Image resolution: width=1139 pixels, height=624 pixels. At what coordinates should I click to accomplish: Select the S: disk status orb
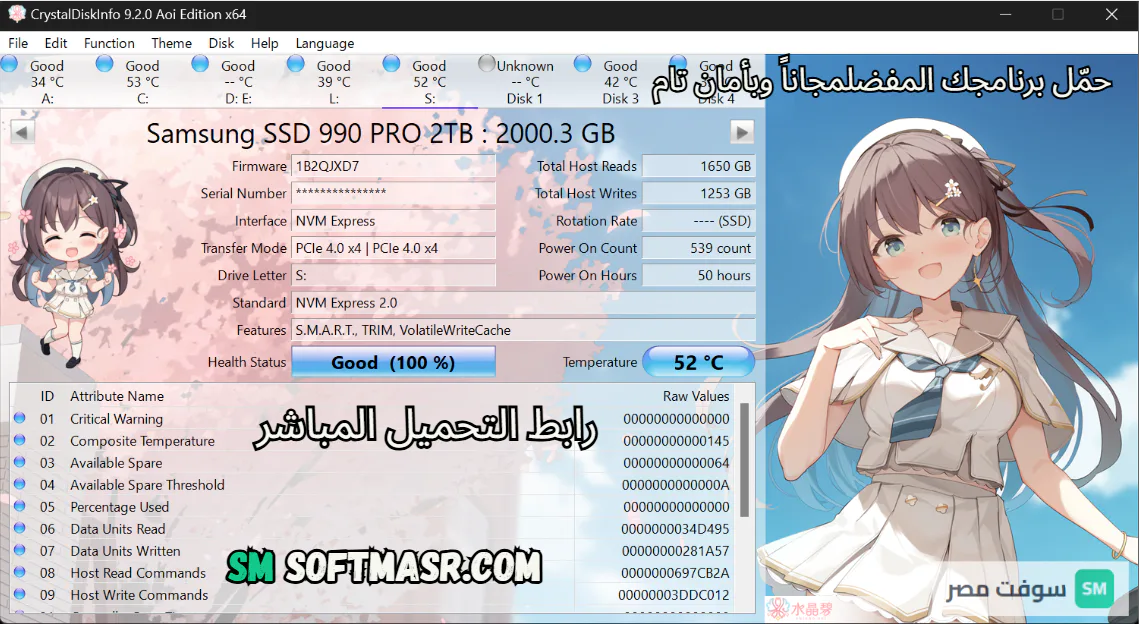pyautogui.click(x=392, y=64)
